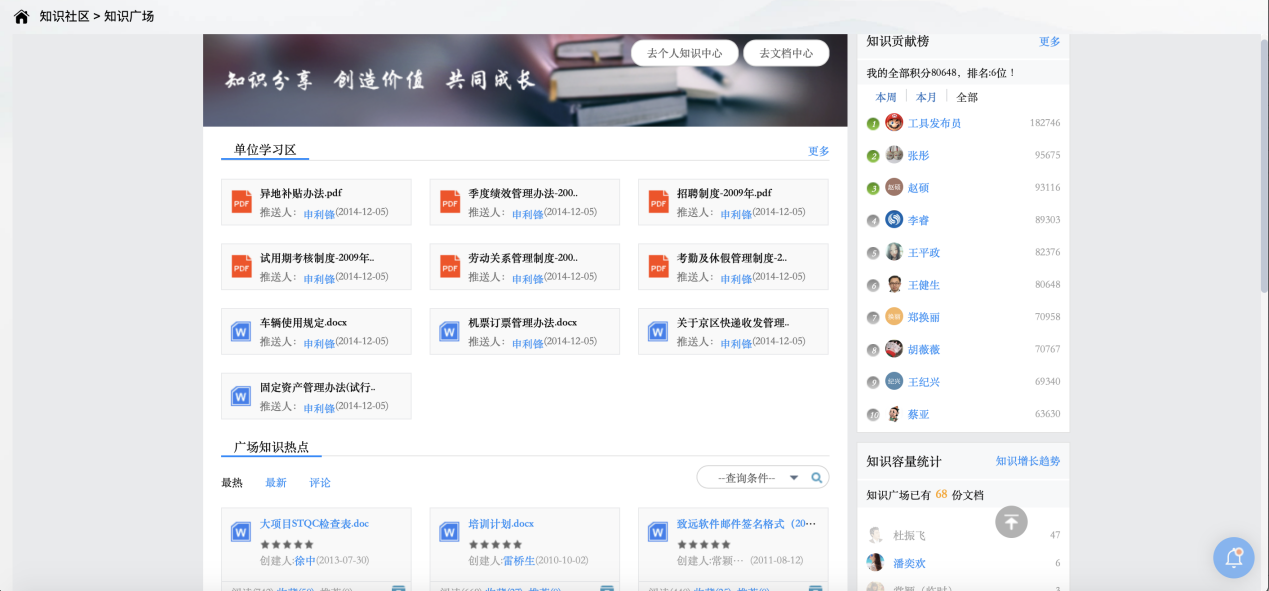Click the back-to-top arrow button

point(1011,522)
